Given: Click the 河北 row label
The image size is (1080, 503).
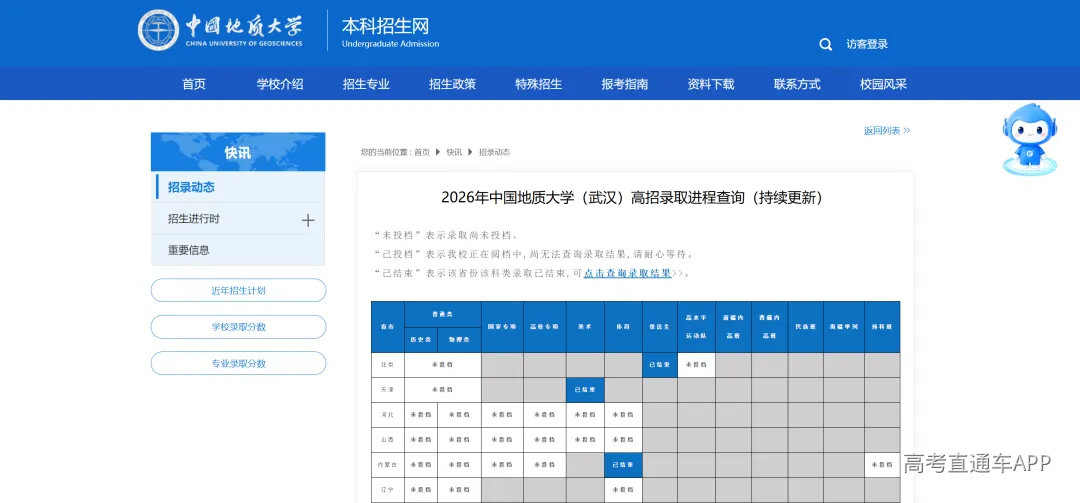Looking at the screenshot, I should coord(388,415).
